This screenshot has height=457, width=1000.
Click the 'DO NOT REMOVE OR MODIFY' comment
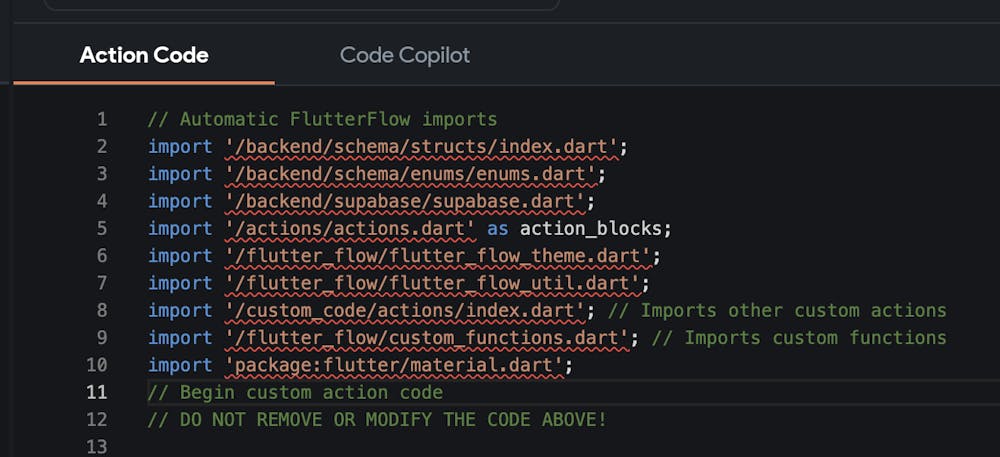tap(377, 419)
